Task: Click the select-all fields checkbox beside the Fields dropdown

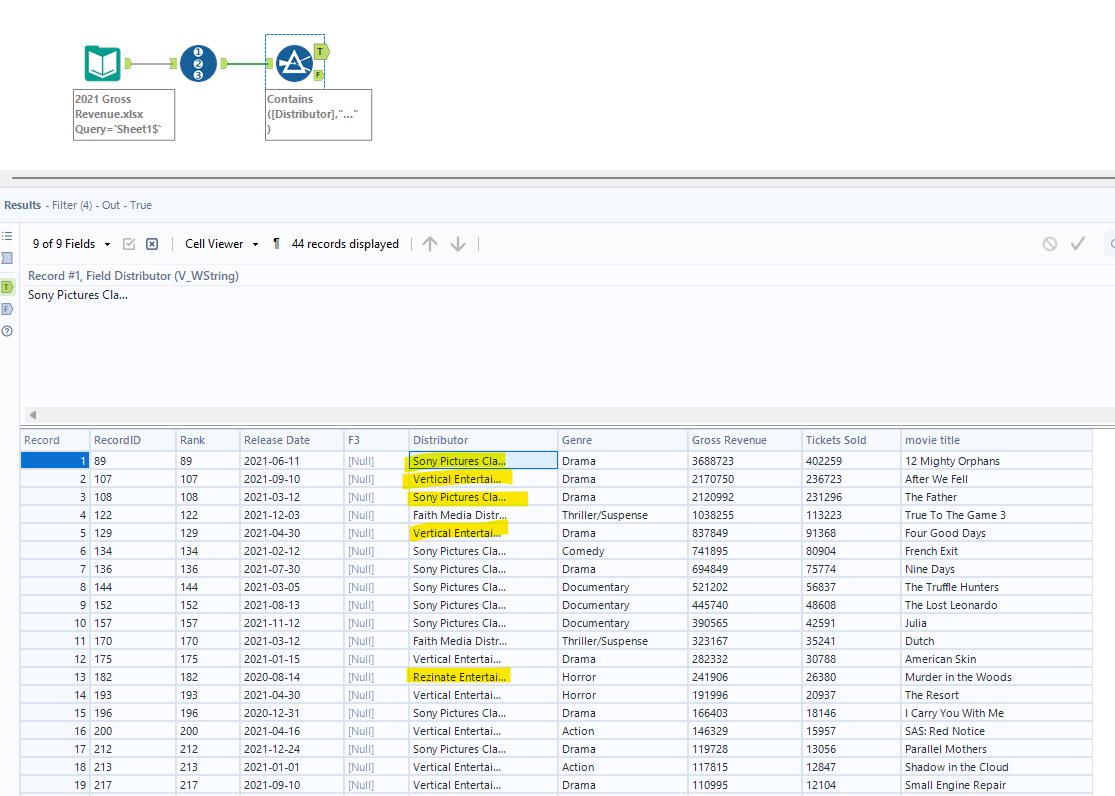Action: coord(130,243)
